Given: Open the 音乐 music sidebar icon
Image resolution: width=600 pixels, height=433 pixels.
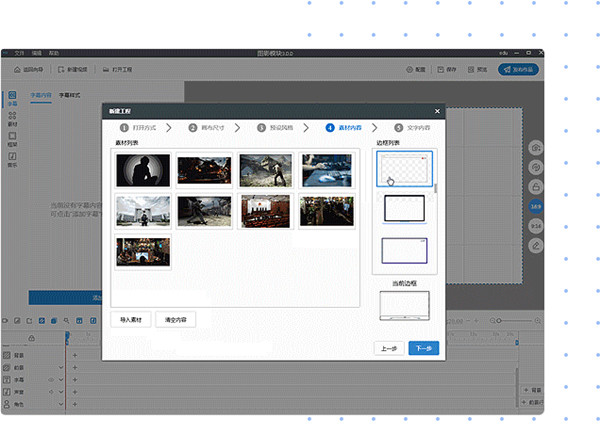Looking at the screenshot, I should (x=12, y=156).
